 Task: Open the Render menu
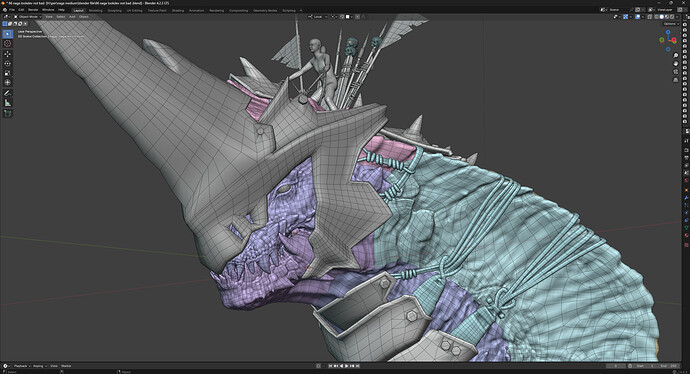click(33, 10)
